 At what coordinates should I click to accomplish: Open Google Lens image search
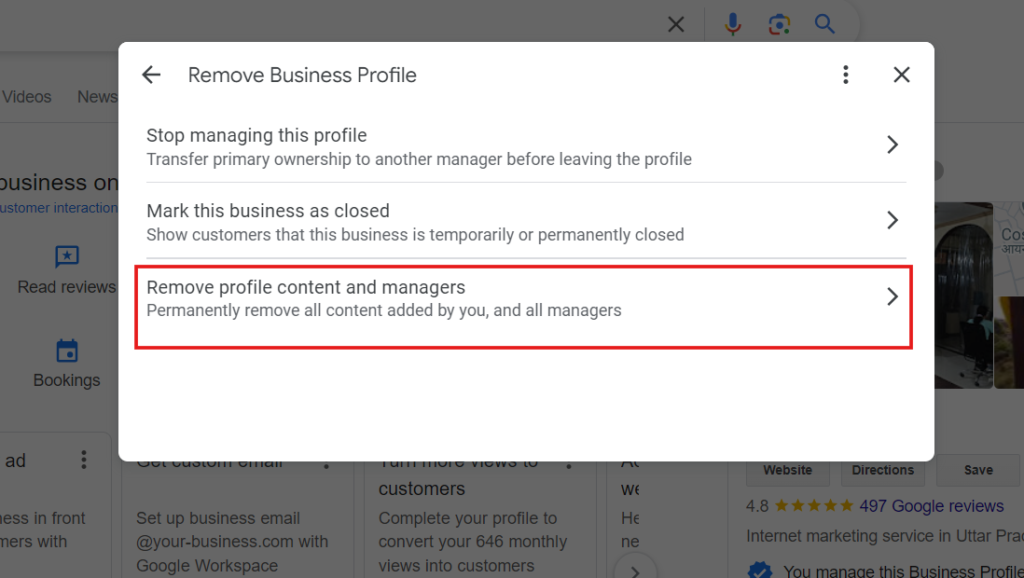click(x=779, y=24)
